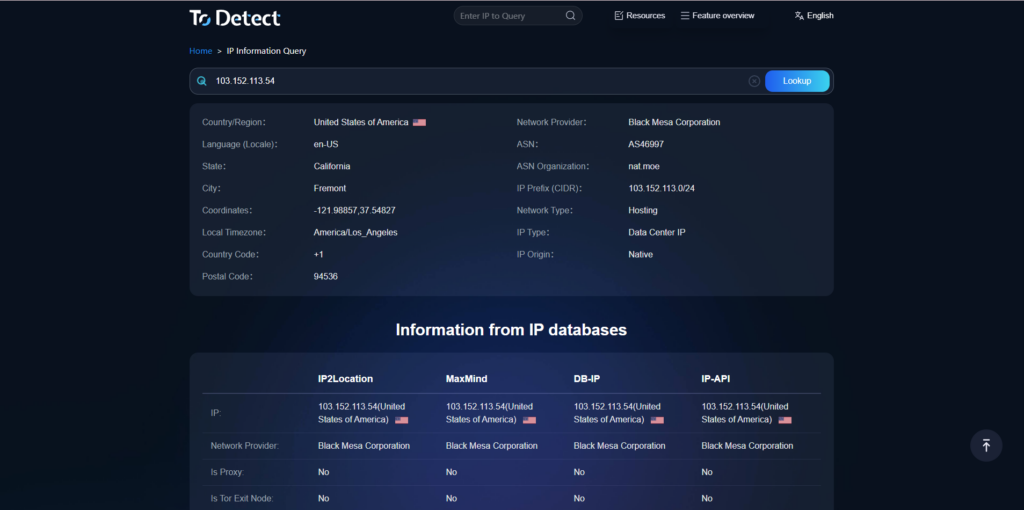This screenshot has width=1024, height=510.
Task: Click the DB-IP column header
Action: pyautogui.click(x=588, y=379)
